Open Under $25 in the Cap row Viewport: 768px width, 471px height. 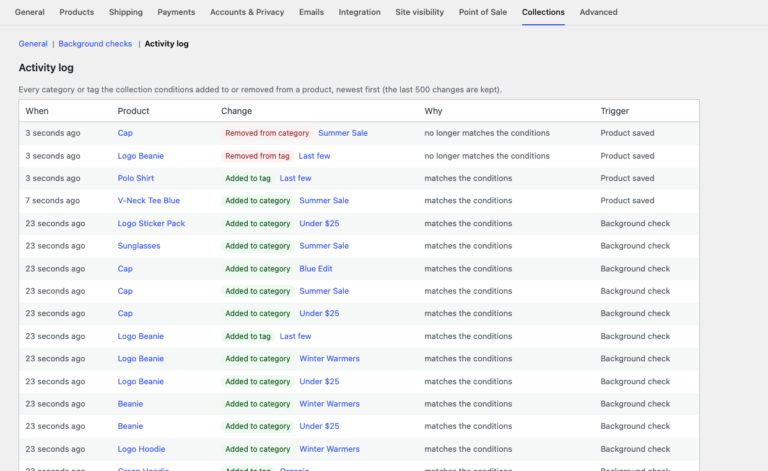319,313
